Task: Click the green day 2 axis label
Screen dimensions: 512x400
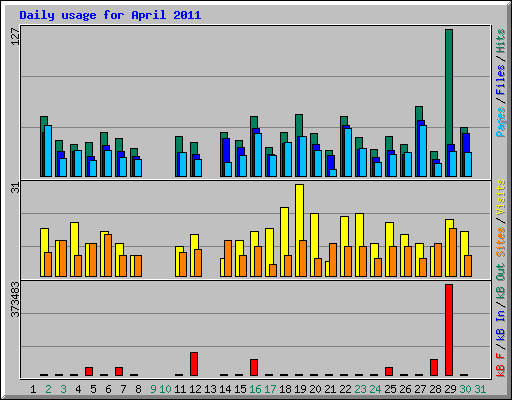Action: 48,389
